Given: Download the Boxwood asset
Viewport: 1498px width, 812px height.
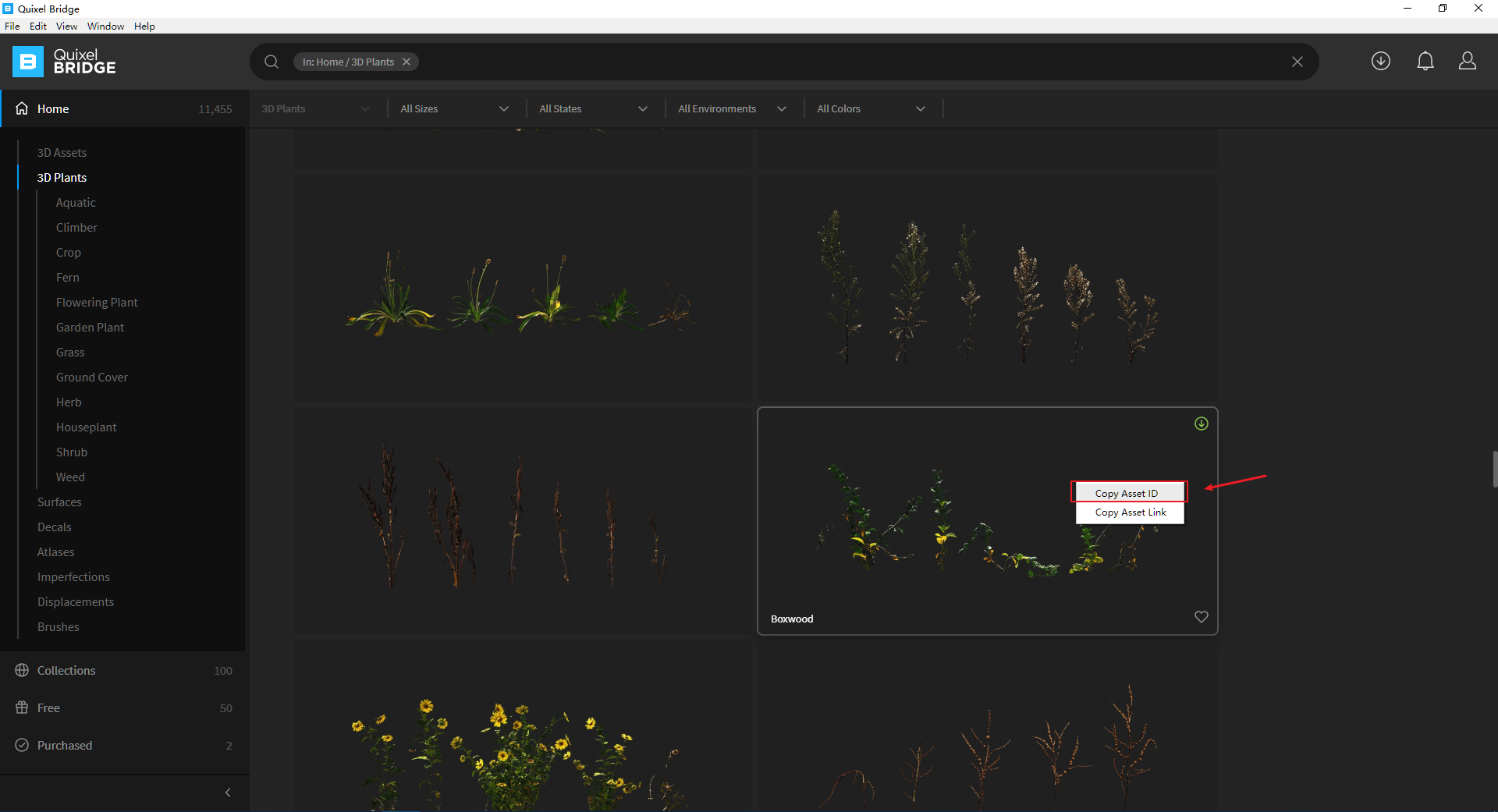Looking at the screenshot, I should (x=1202, y=424).
